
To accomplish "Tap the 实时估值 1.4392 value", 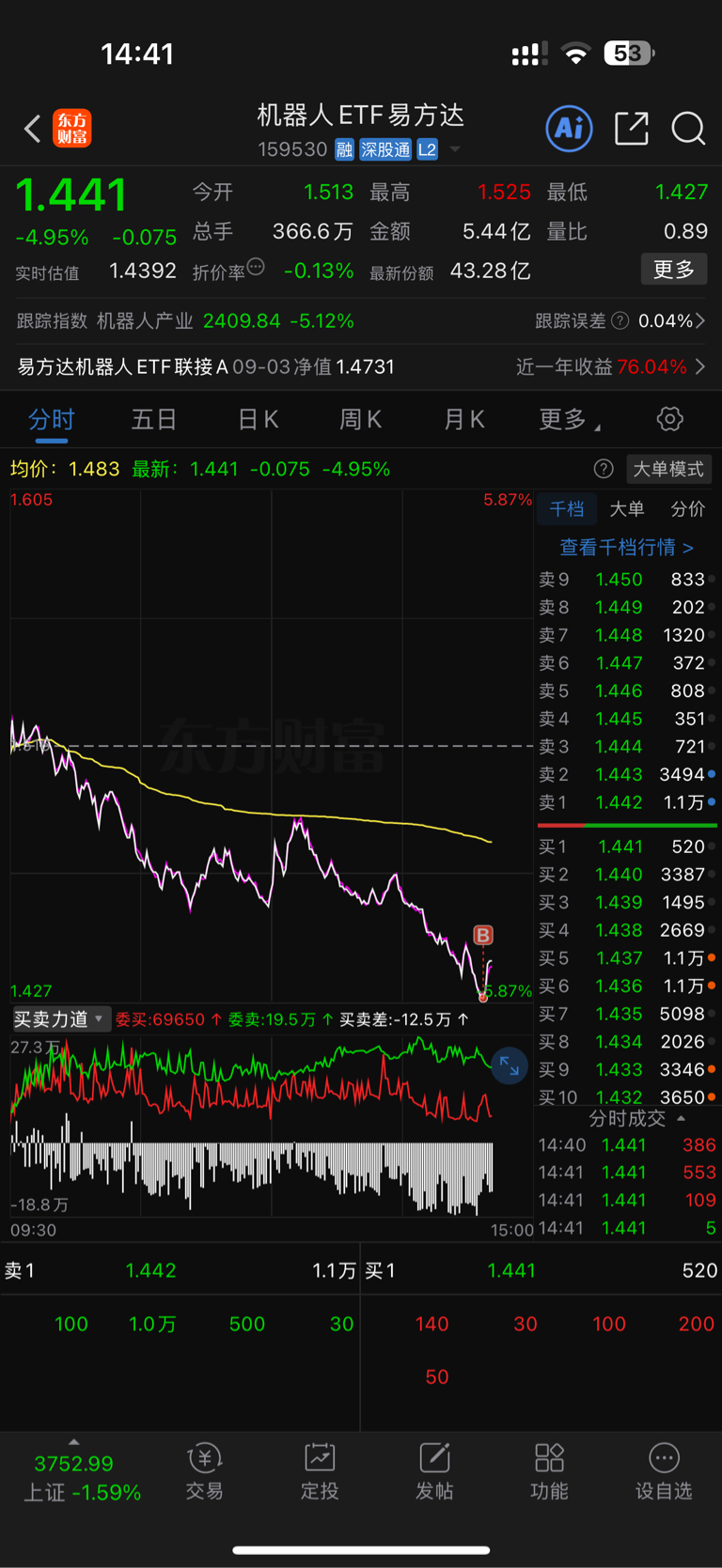I will click(143, 271).
